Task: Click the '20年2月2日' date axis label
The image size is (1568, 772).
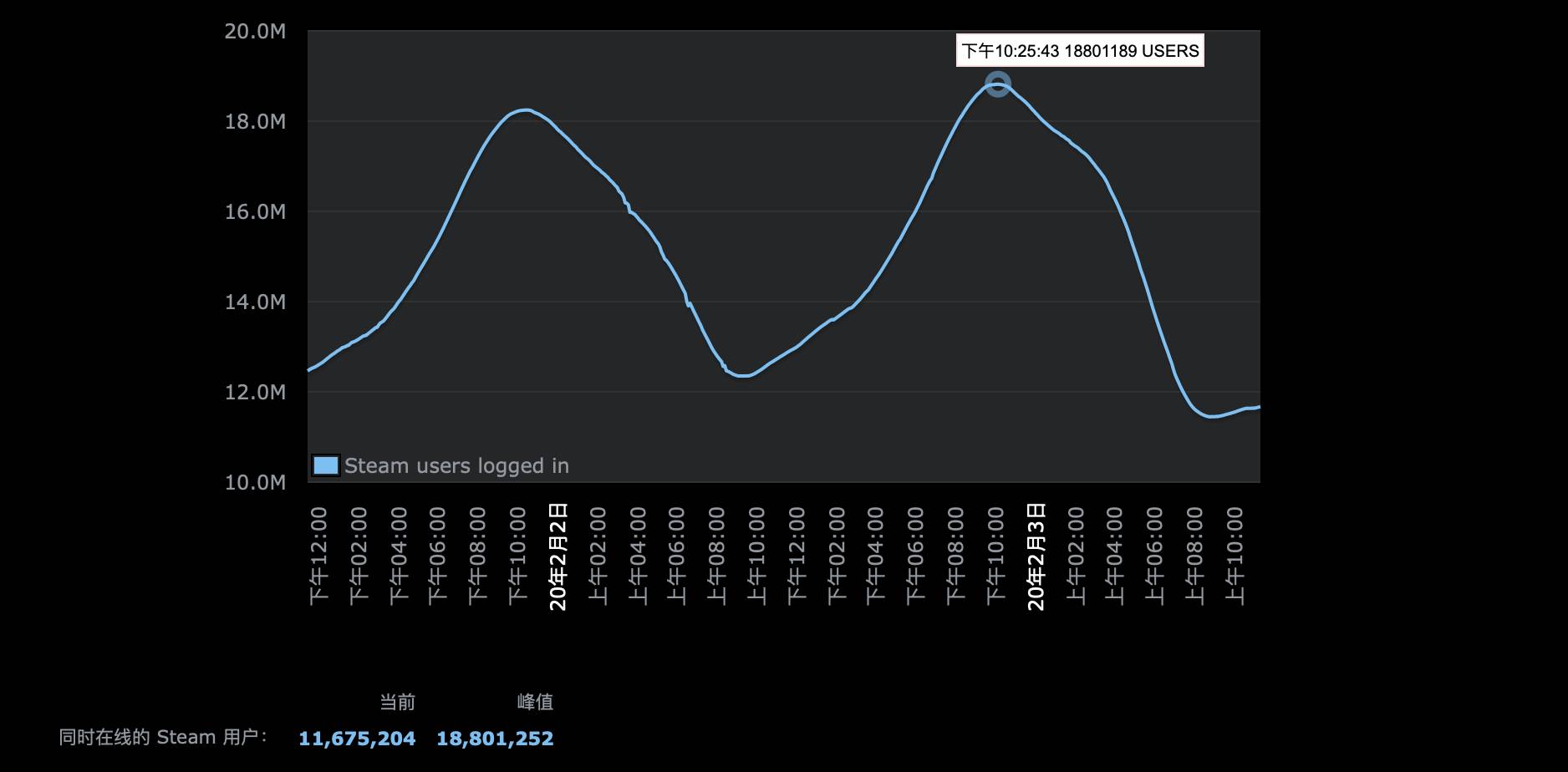Action: (x=558, y=556)
